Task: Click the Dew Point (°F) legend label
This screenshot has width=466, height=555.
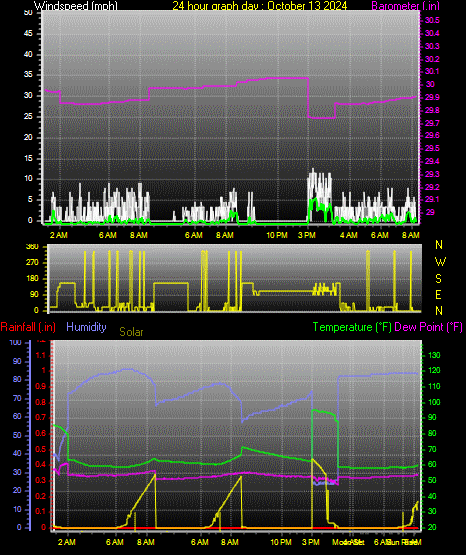Action: (428, 327)
